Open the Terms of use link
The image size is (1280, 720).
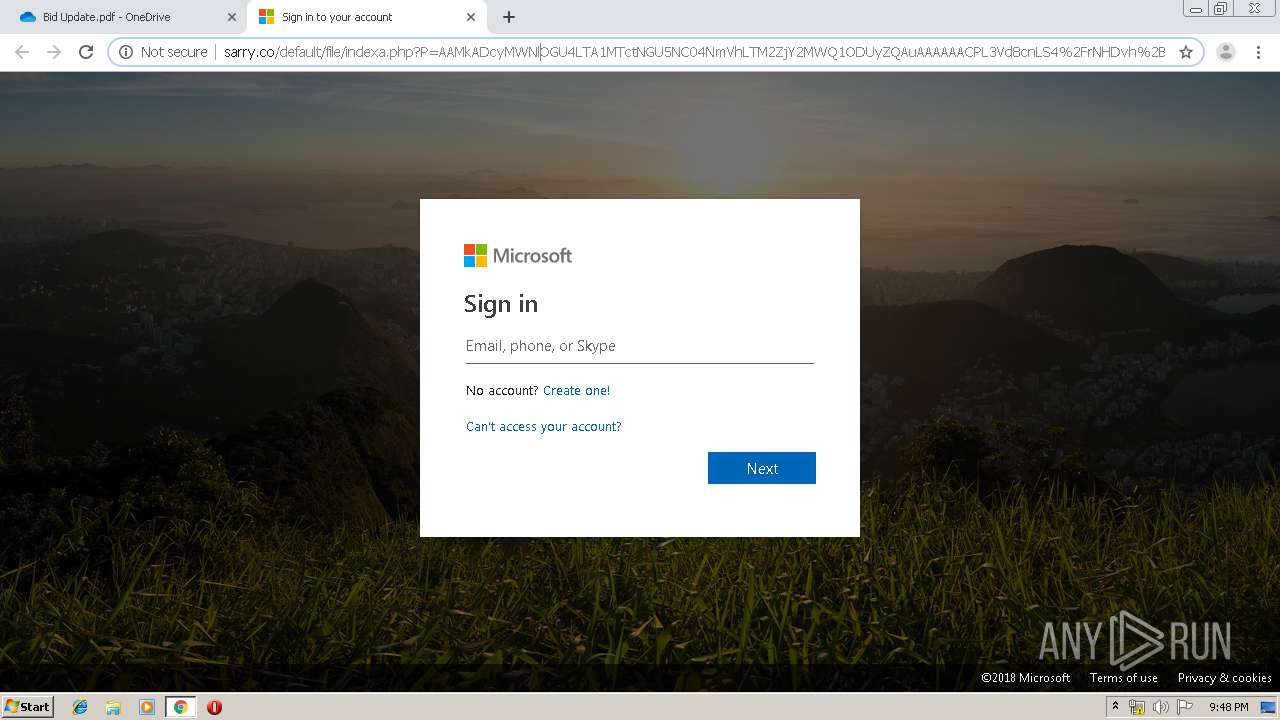pos(1124,678)
